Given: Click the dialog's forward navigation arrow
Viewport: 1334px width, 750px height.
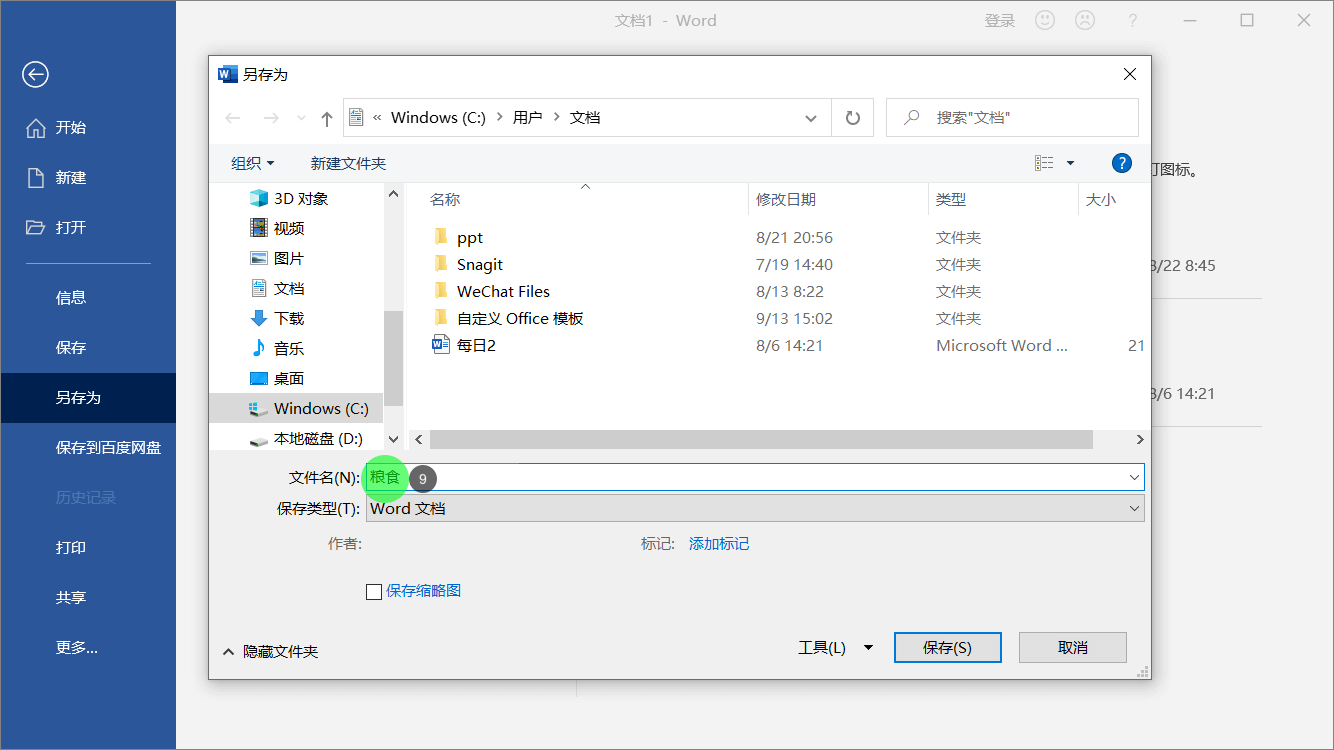Looking at the screenshot, I should click(271, 118).
